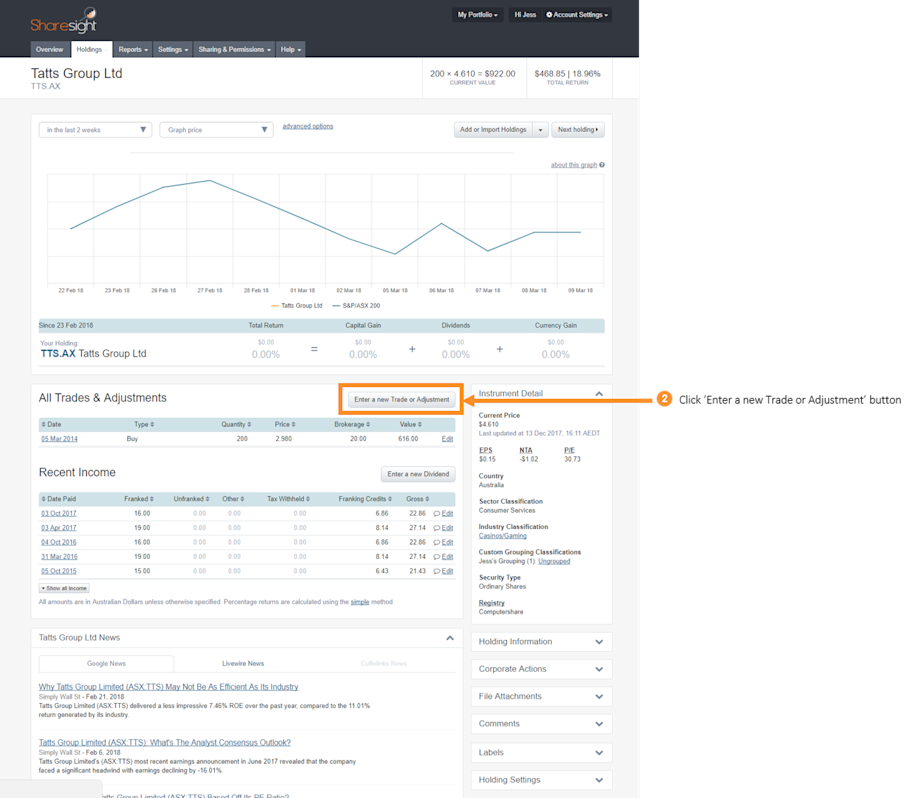Open the 03 Apr 2017 dividend link
The image size is (917, 798).
(58, 528)
